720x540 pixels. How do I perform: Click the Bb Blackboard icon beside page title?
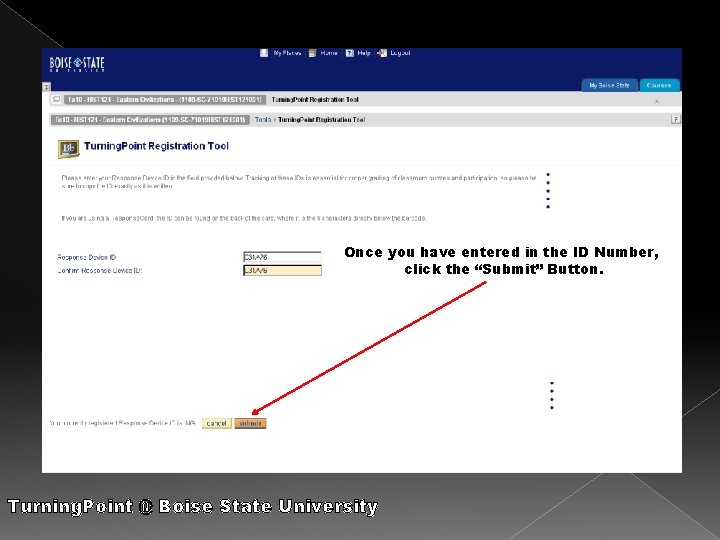click(68, 149)
